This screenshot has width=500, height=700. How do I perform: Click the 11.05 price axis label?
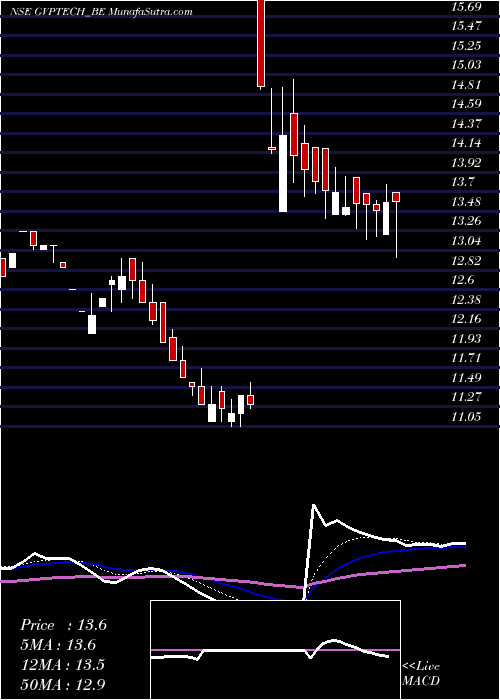point(466,417)
